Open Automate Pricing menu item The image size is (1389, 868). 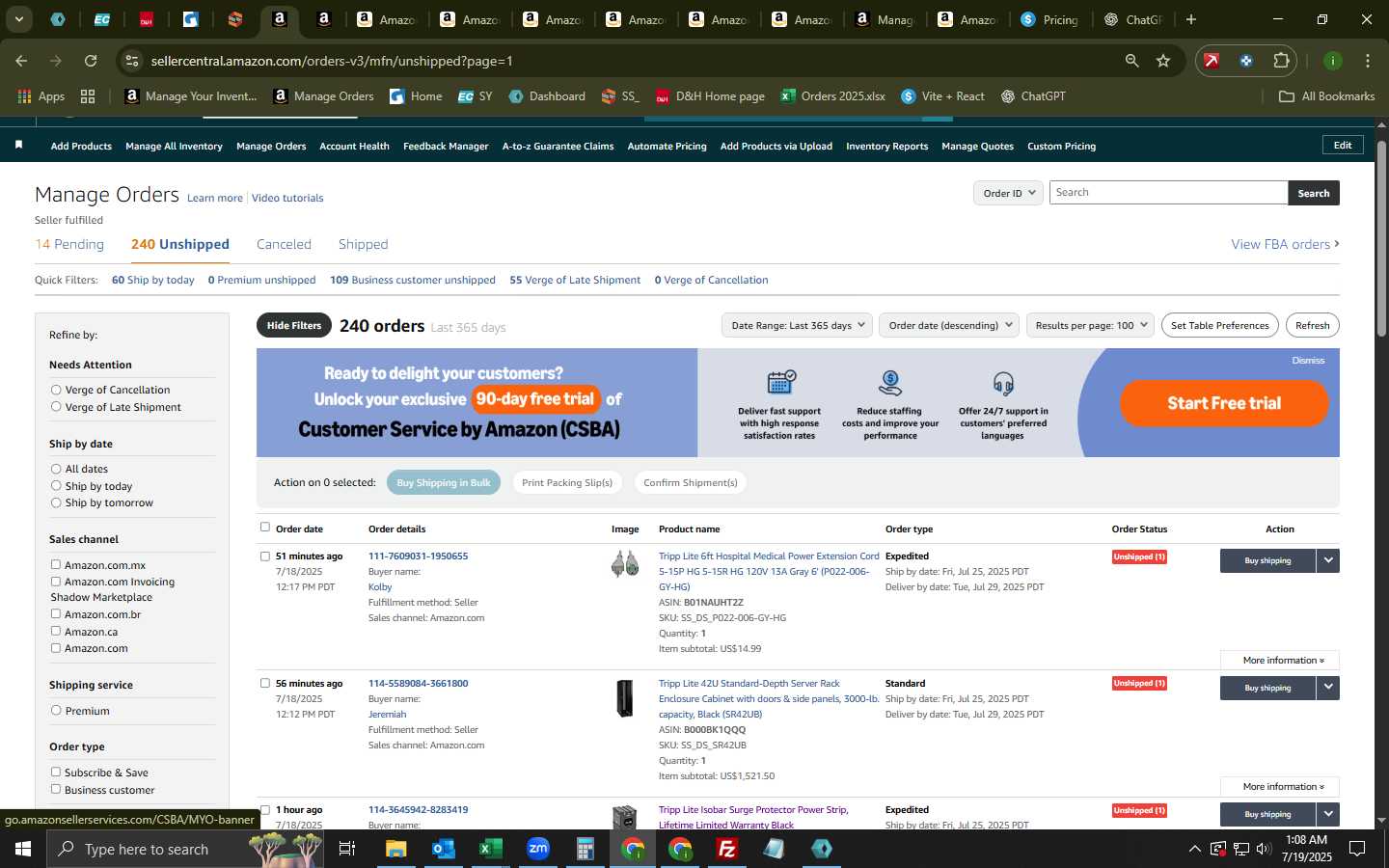click(x=667, y=147)
